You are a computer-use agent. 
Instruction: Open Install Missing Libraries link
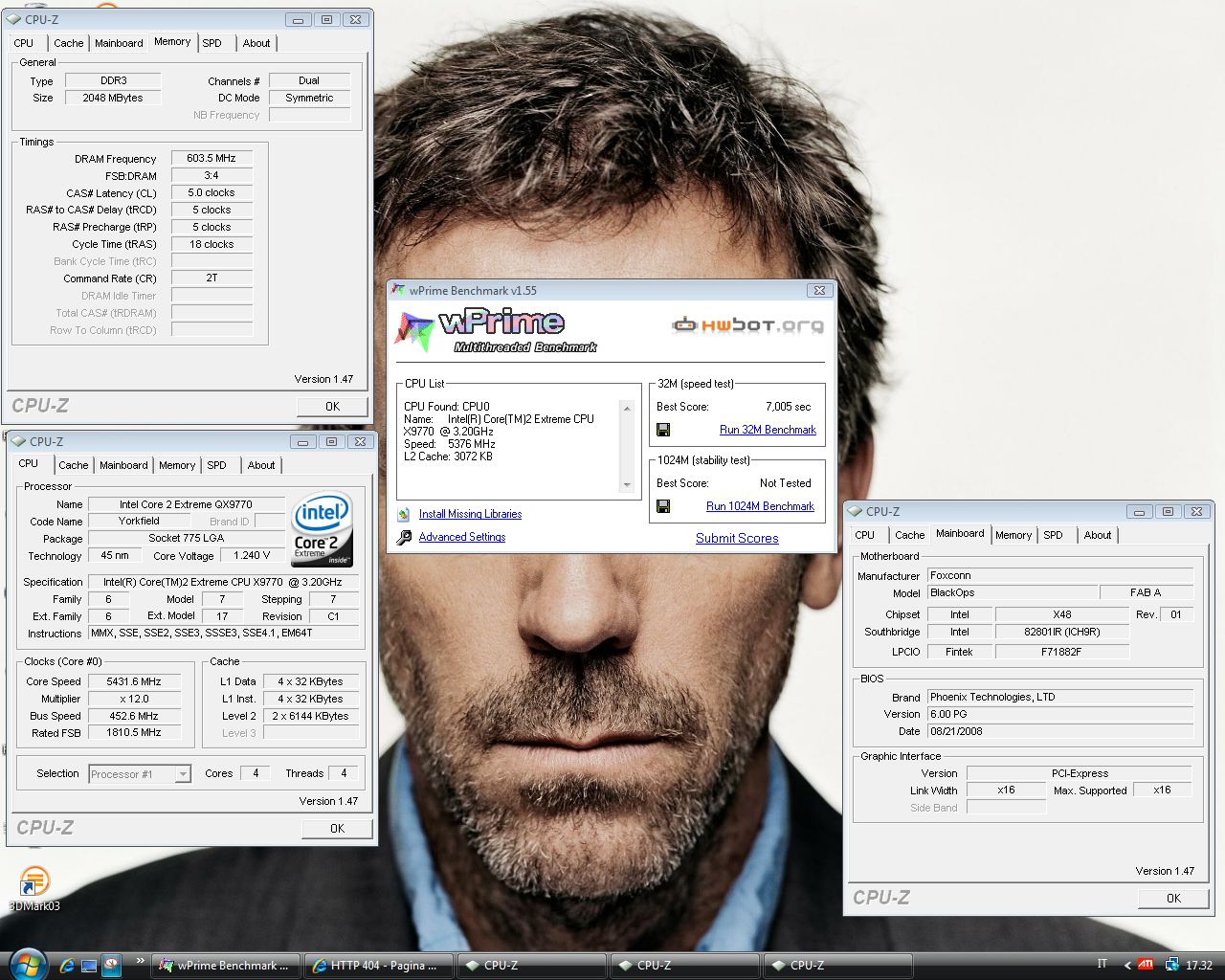[x=470, y=514]
